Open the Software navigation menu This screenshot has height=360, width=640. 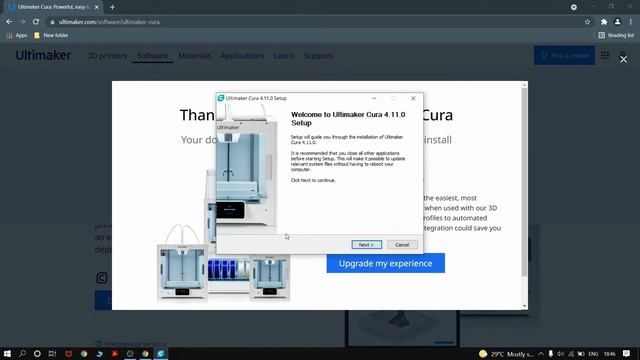(152, 56)
